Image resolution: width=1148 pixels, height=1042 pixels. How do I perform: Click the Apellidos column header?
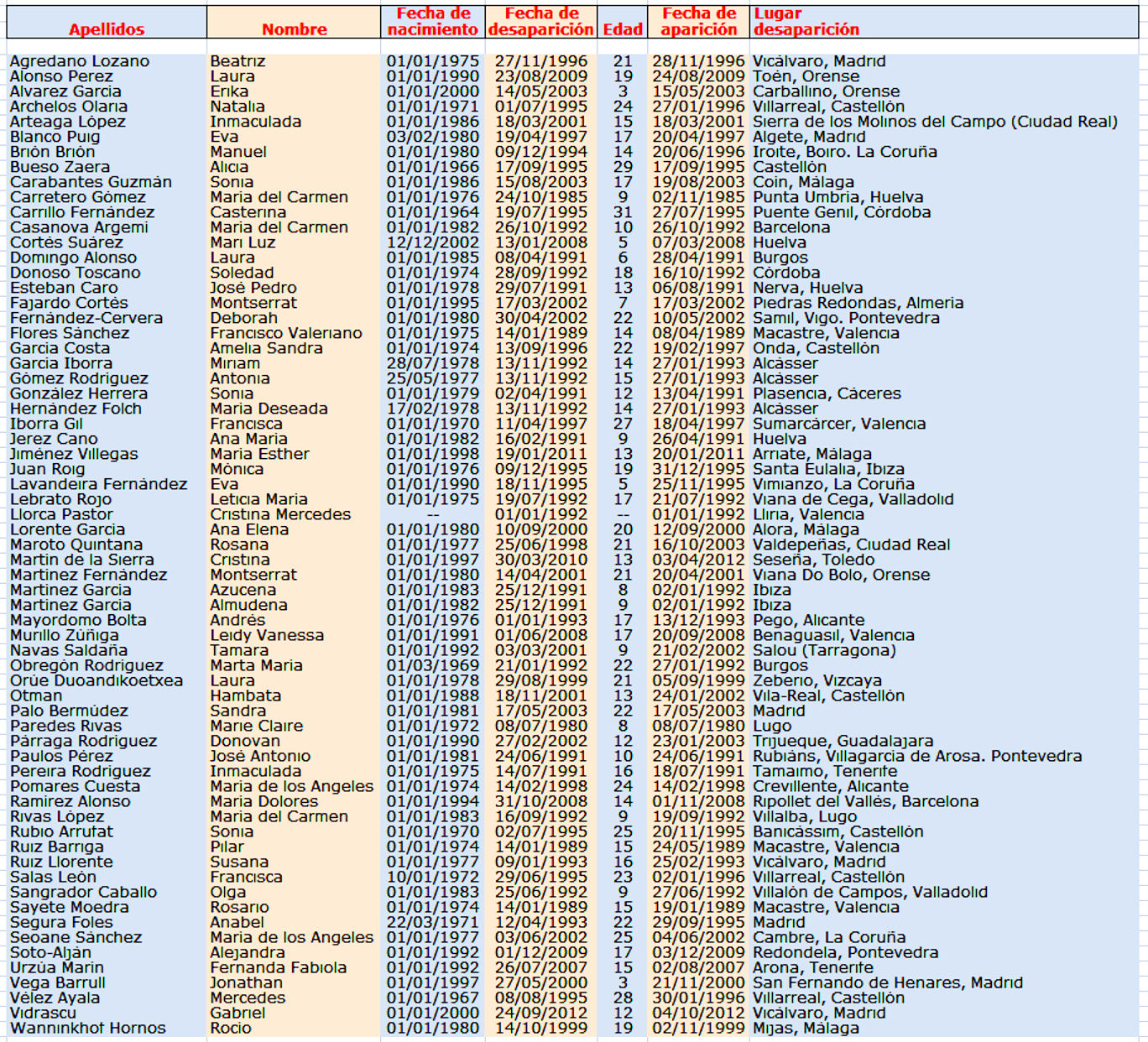pos(107,29)
